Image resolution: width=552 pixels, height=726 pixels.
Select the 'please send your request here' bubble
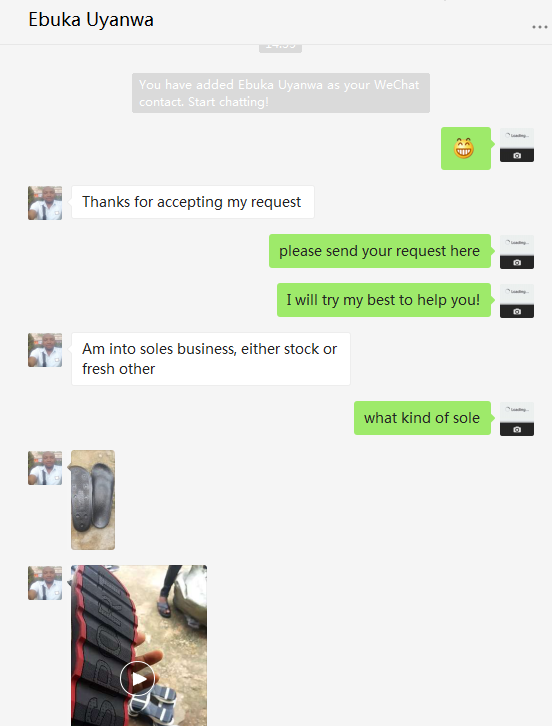pyautogui.click(x=380, y=251)
